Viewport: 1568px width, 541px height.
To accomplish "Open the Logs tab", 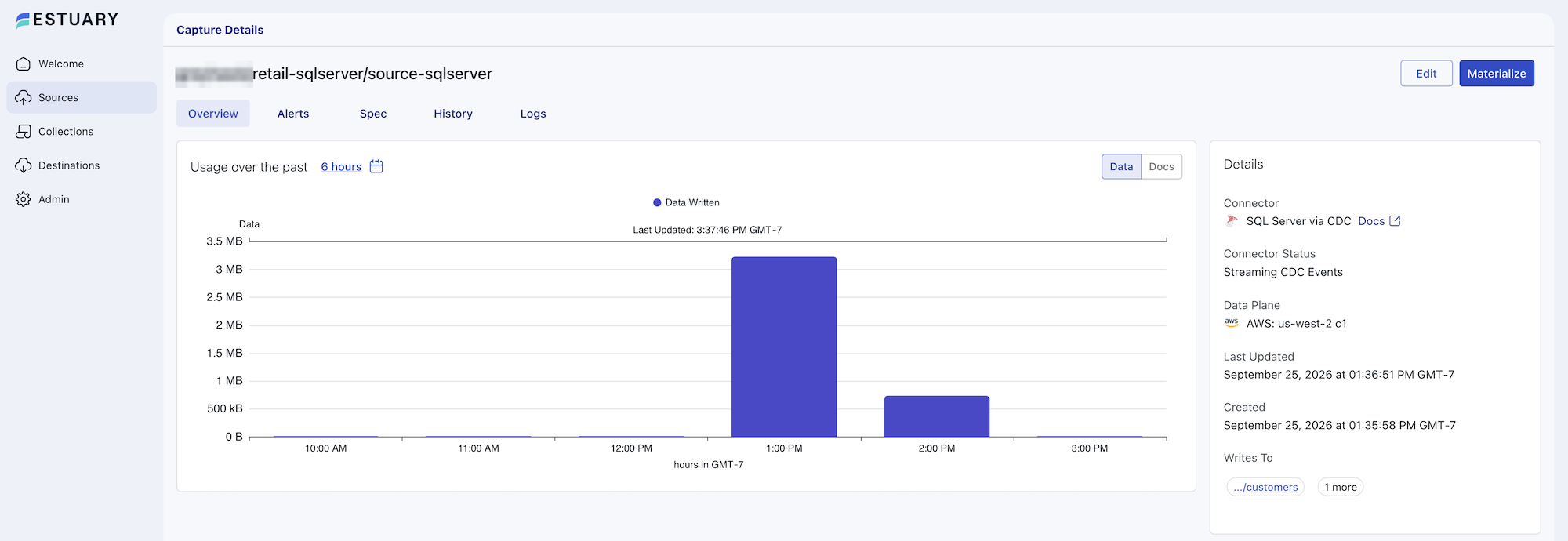I will (533, 114).
